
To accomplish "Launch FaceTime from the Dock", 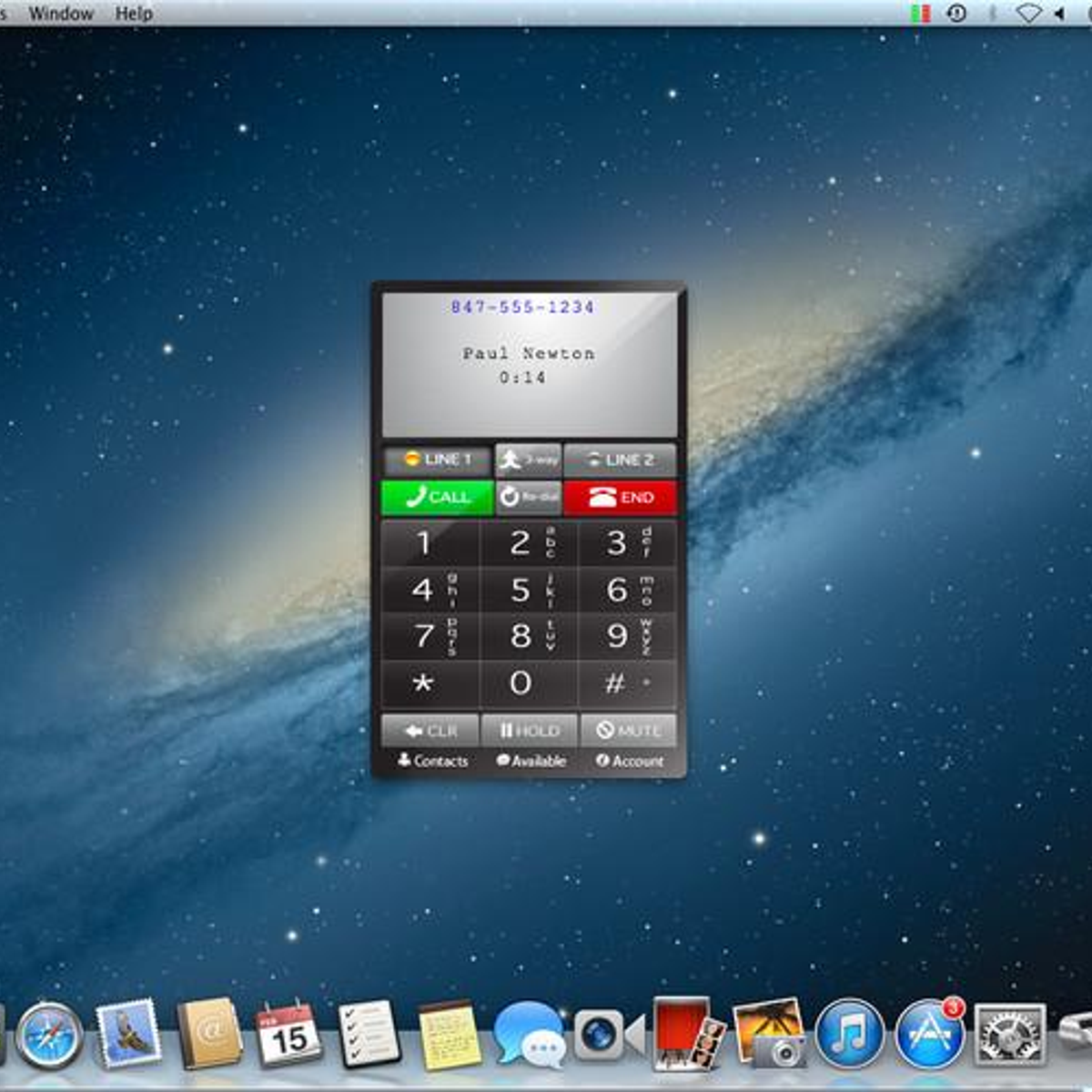I will [608, 1035].
